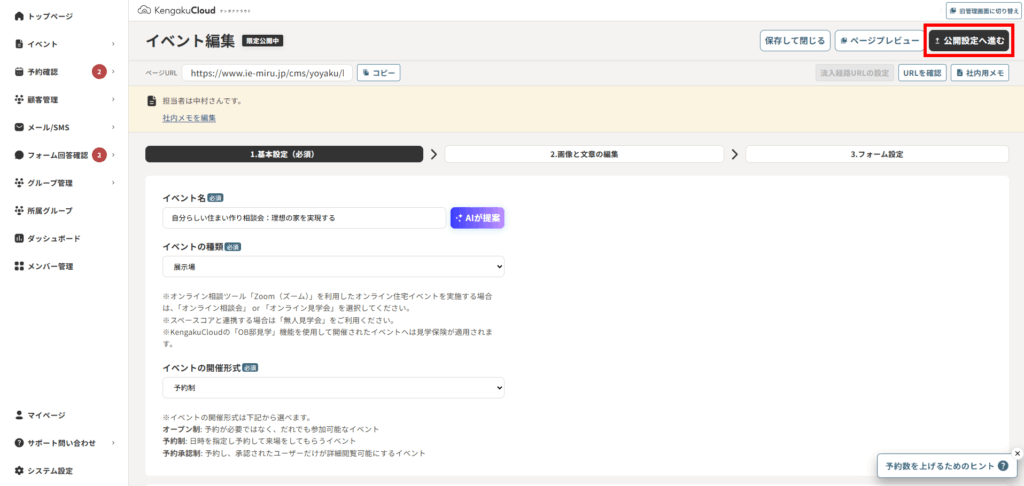This screenshot has height=486, width=1024.
Task: Switch to 2.画像と文章の編集 step tab
Action: pyautogui.click(x=584, y=155)
